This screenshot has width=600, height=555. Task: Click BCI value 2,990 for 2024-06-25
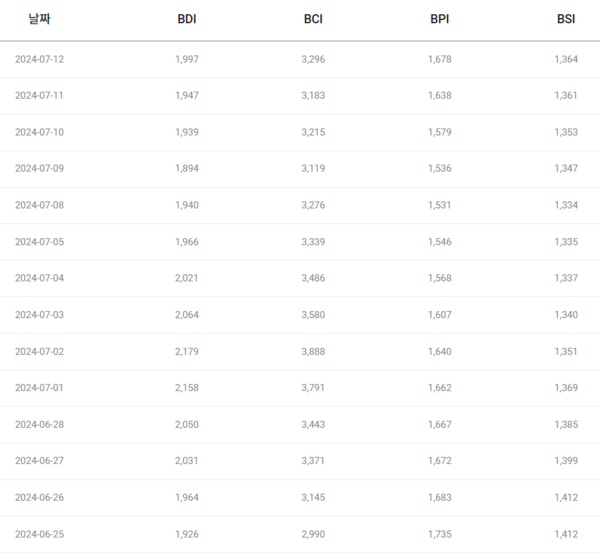point(313,533)
